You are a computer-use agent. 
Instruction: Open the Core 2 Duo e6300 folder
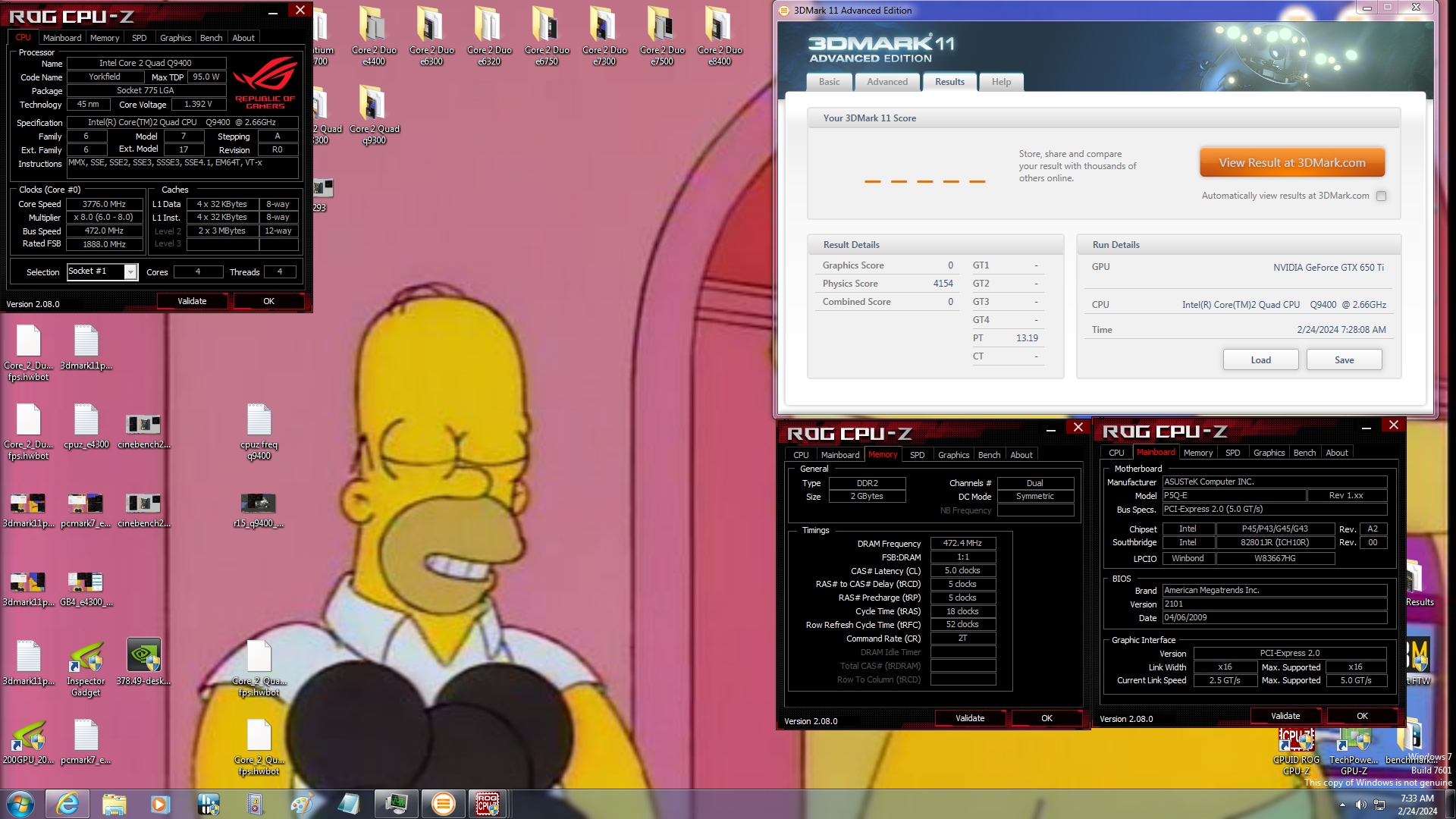pyautogui.click(x=431, y=36)
